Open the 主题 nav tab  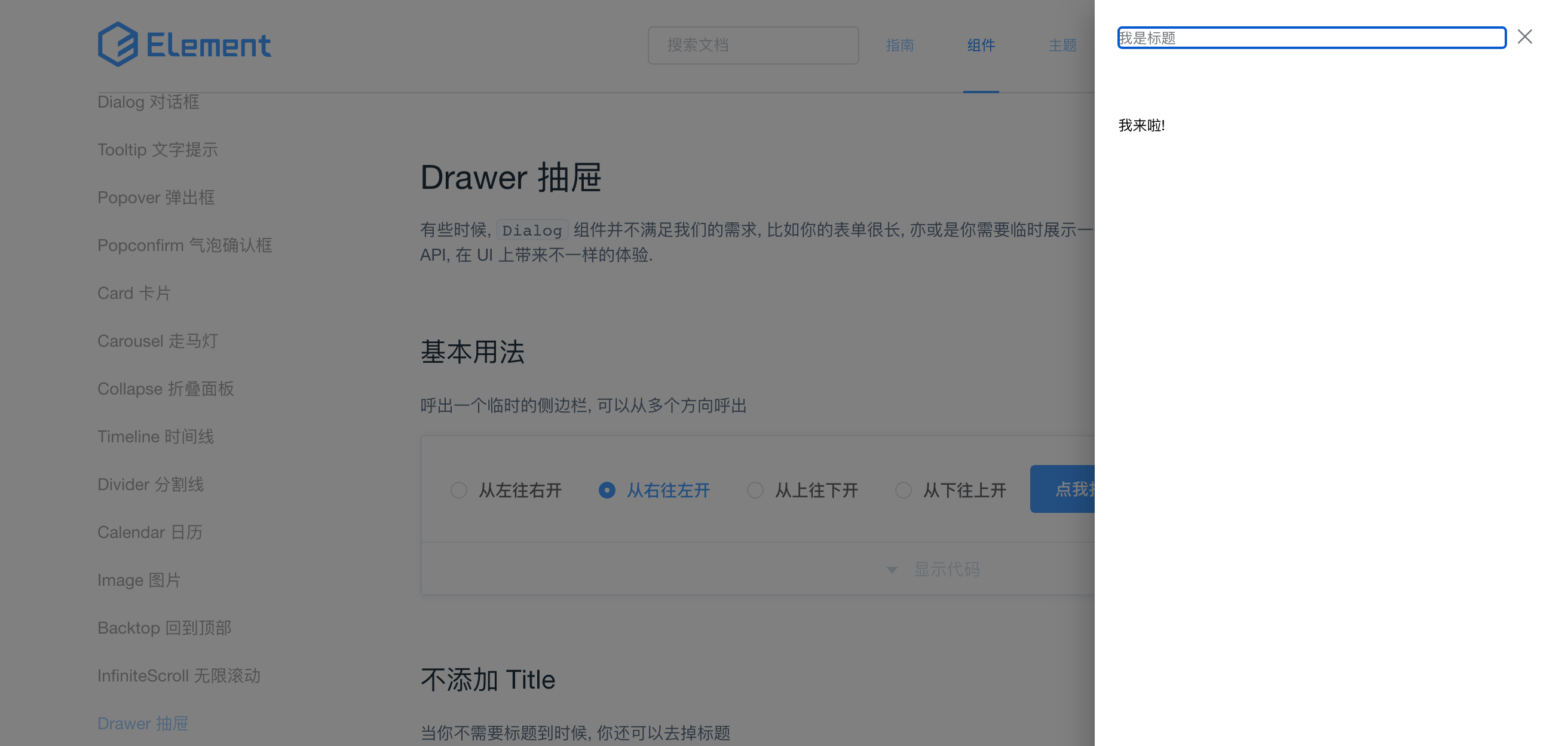1062,45
